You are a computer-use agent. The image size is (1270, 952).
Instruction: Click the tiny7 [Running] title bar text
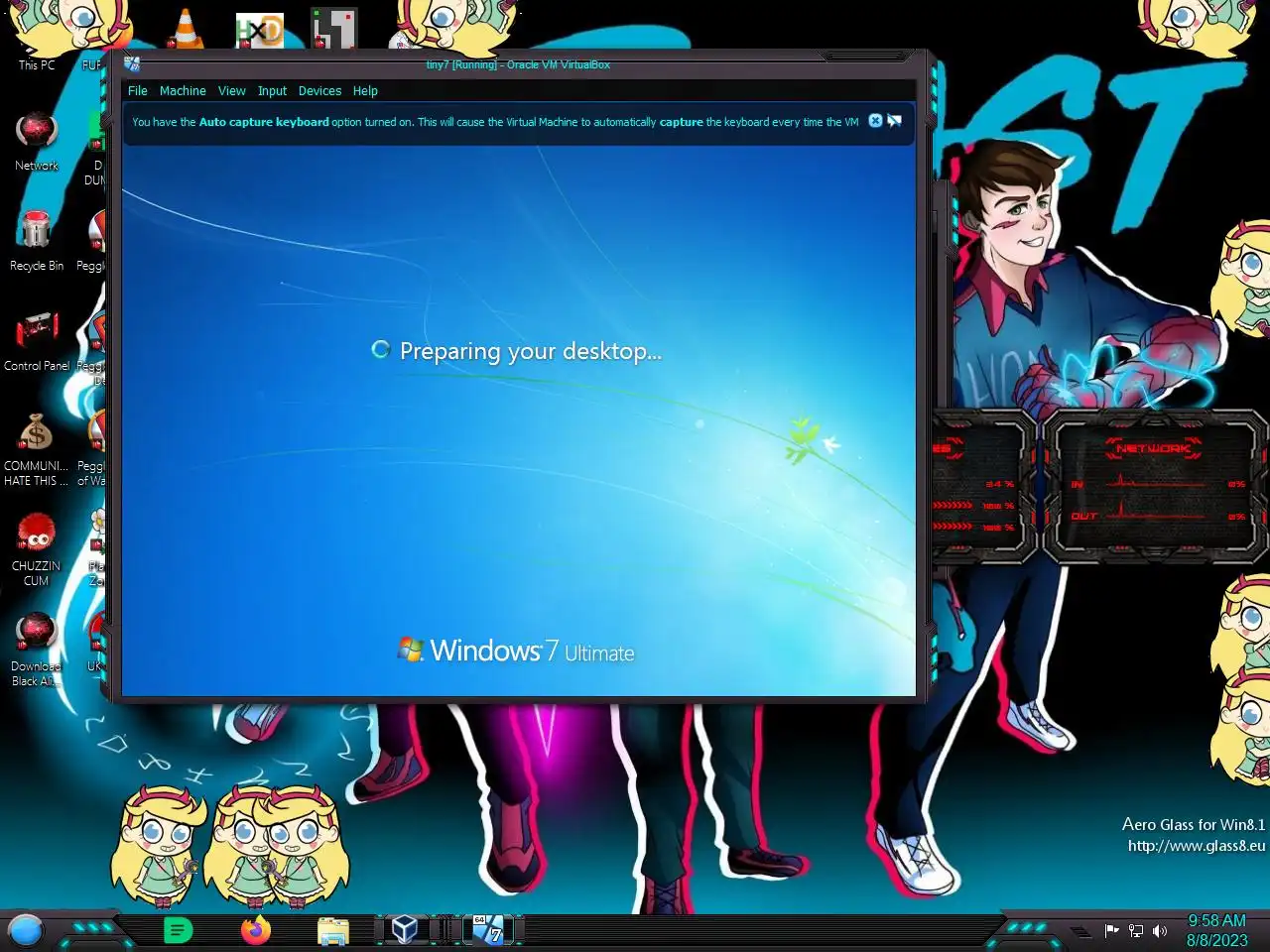pyautogui.click(x=518, y=64)
